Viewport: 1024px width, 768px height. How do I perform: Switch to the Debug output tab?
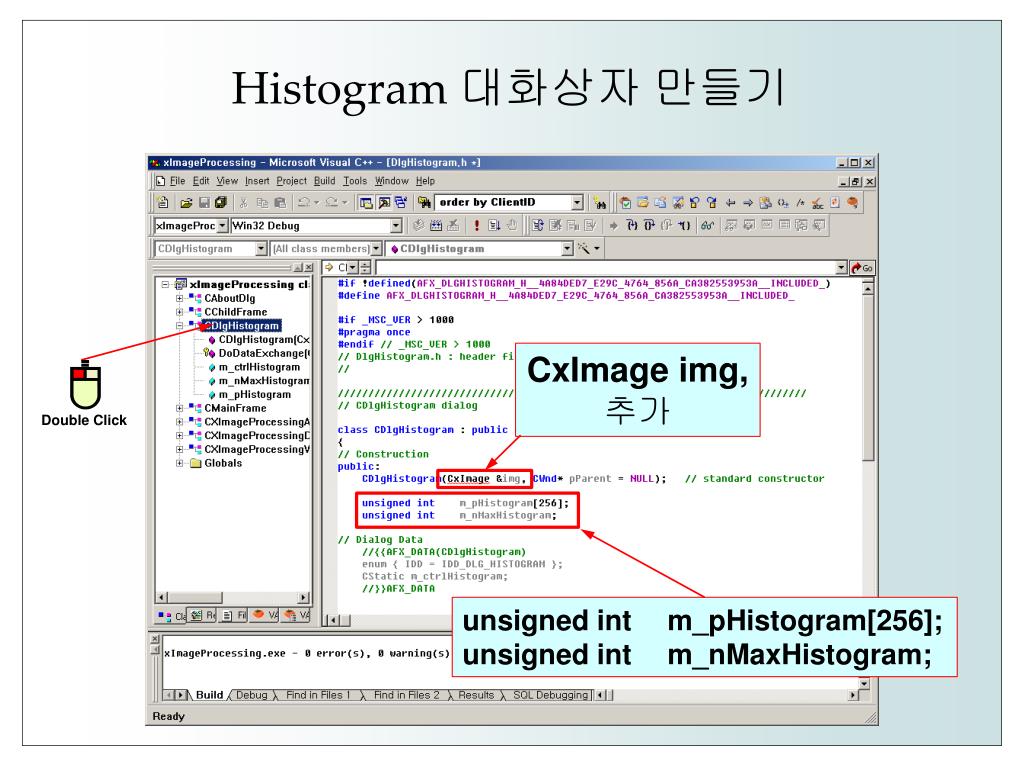[252, 696]
